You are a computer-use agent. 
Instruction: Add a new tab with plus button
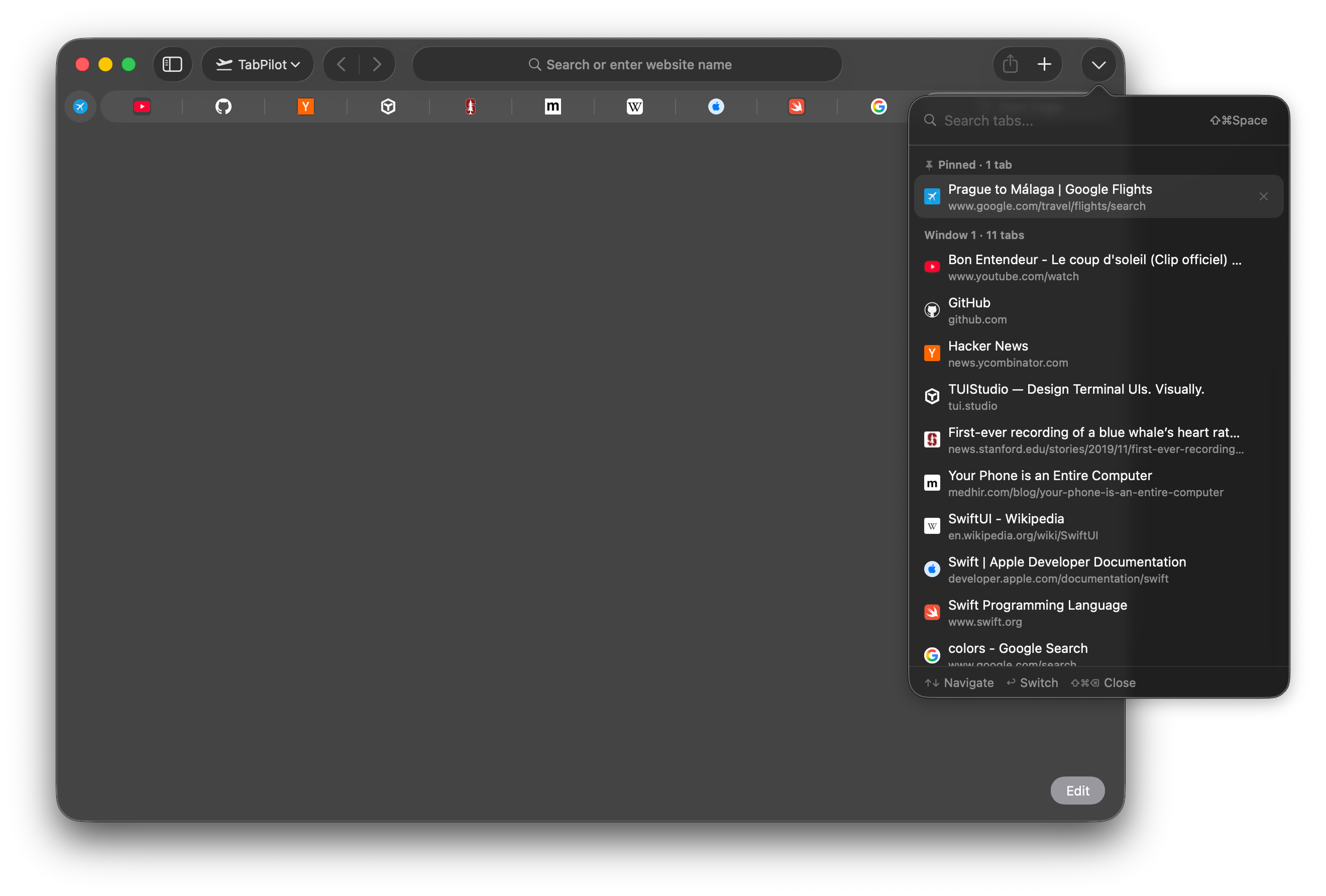pyautogui.click(x=1044, y=64)
